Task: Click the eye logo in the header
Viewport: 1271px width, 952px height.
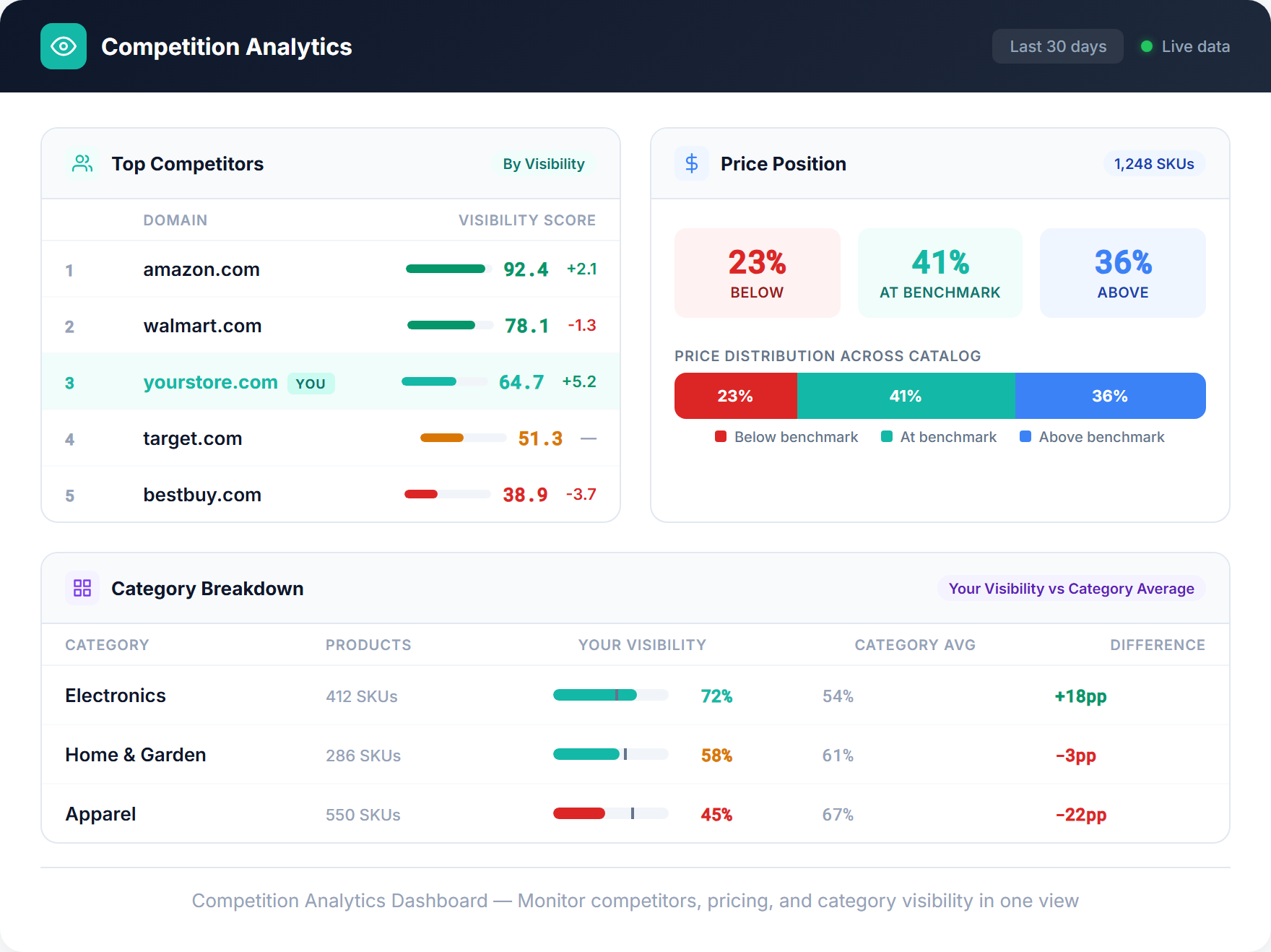Action: pos(64,46)
